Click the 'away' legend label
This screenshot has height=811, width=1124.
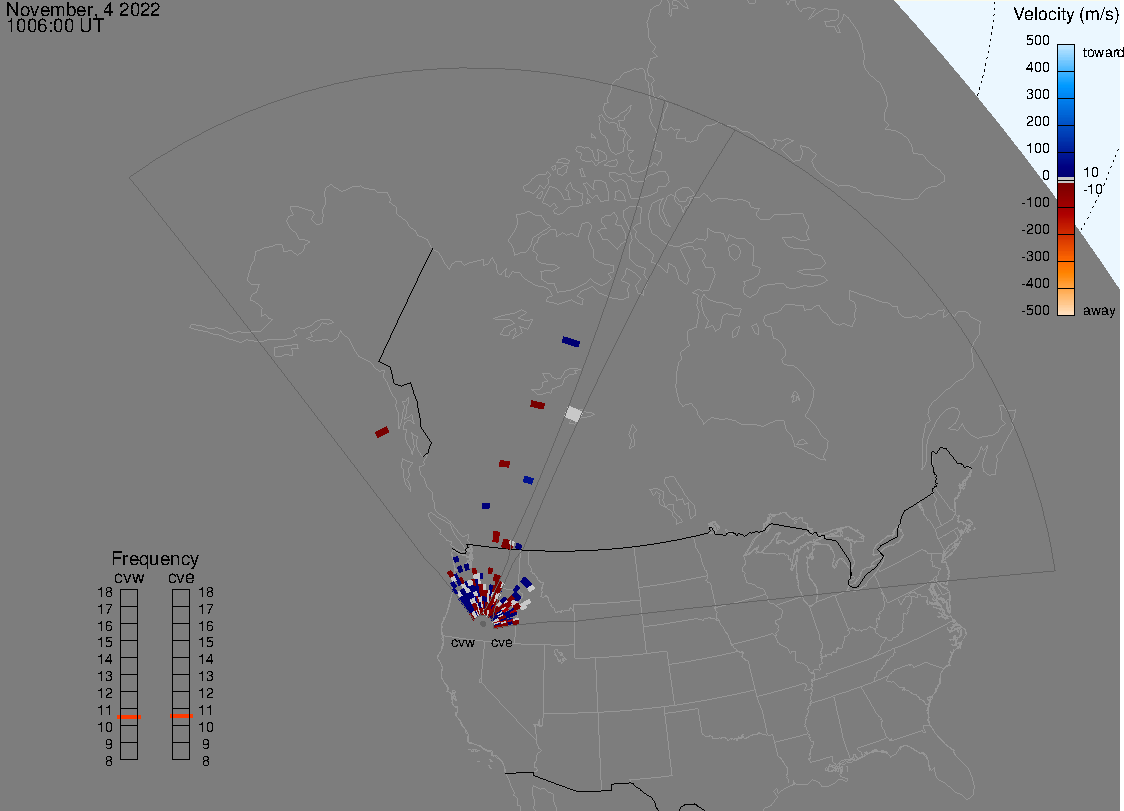1099,310
